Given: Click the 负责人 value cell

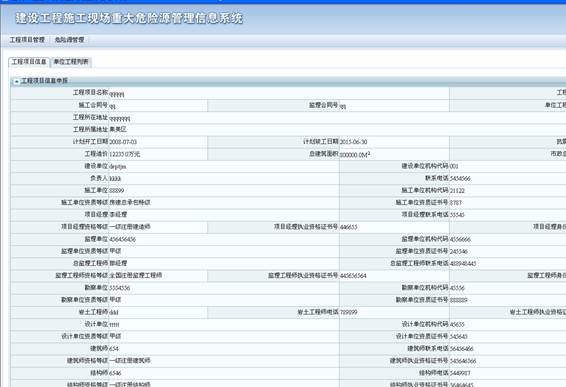Looking at the screenshot, I should (115, 179).
